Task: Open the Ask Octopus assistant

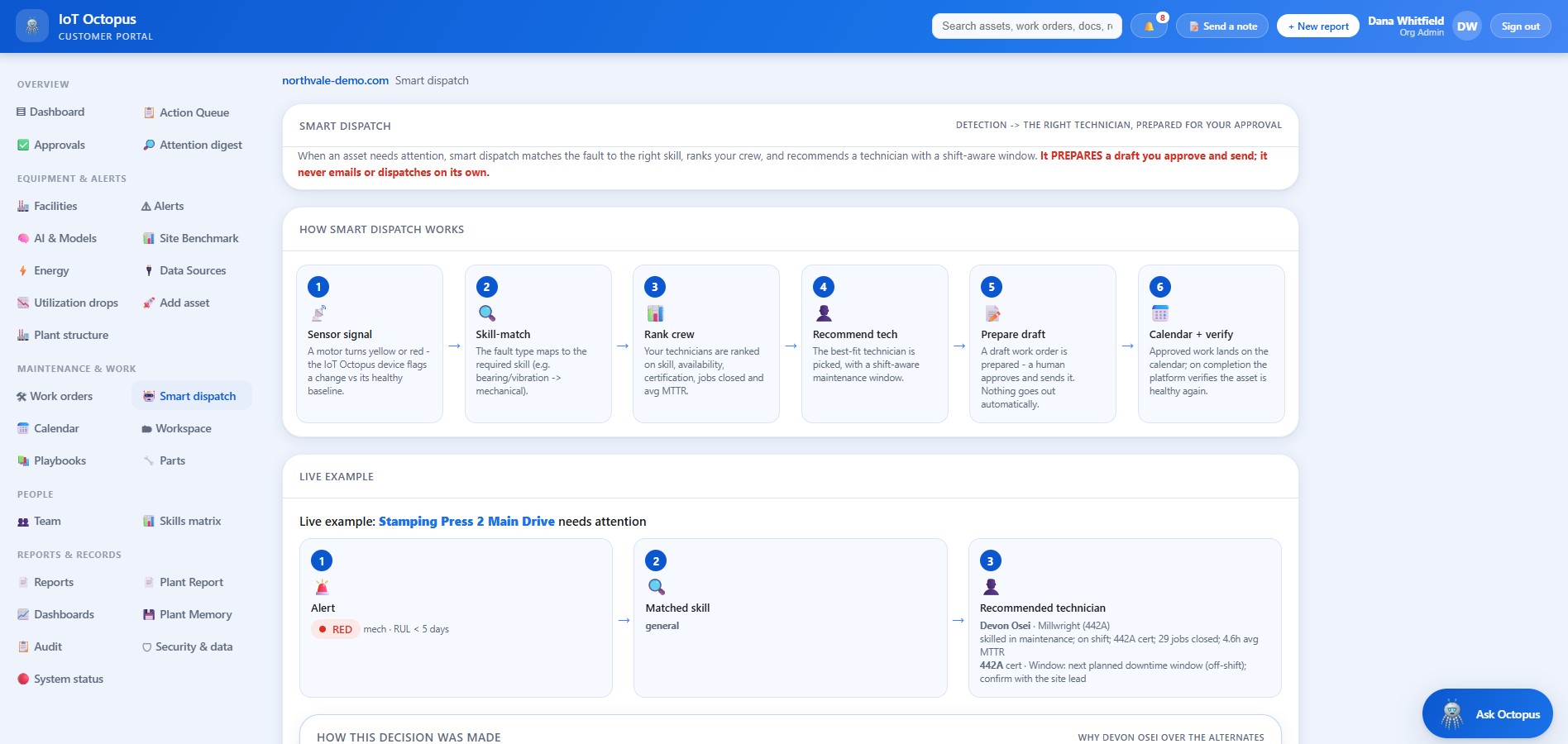Action: pos(1487,713)
